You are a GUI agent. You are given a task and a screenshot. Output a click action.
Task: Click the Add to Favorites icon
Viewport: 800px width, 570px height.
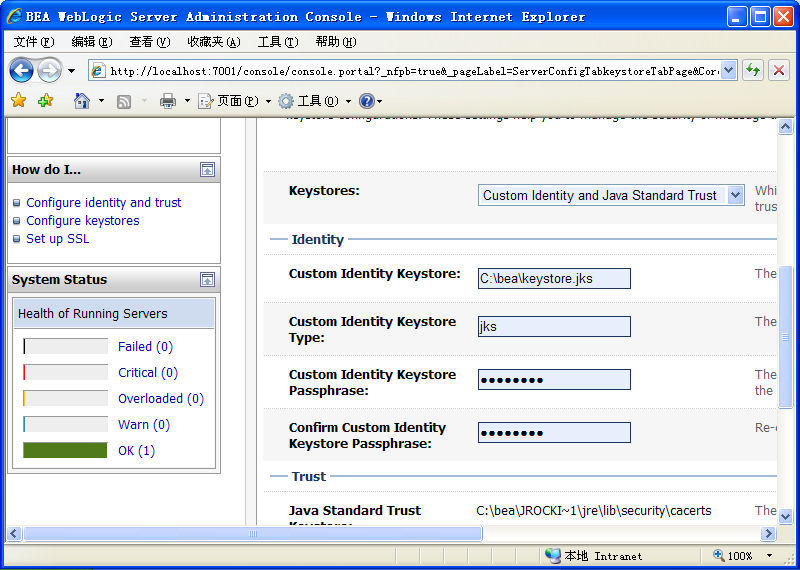(x=45, y=101)
